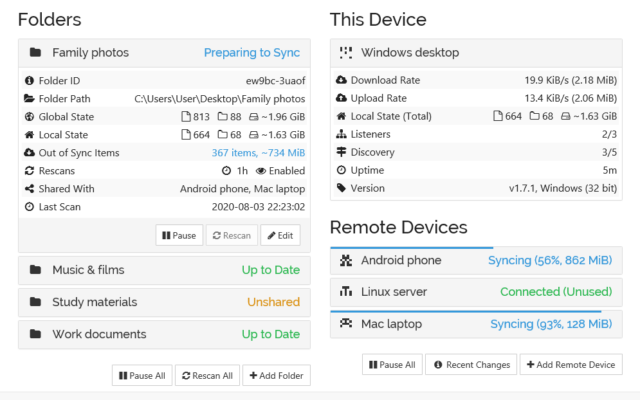Click the clock icon next to Last Scan
The width and height of the screenshot is (640, 400).
point(29,207)
